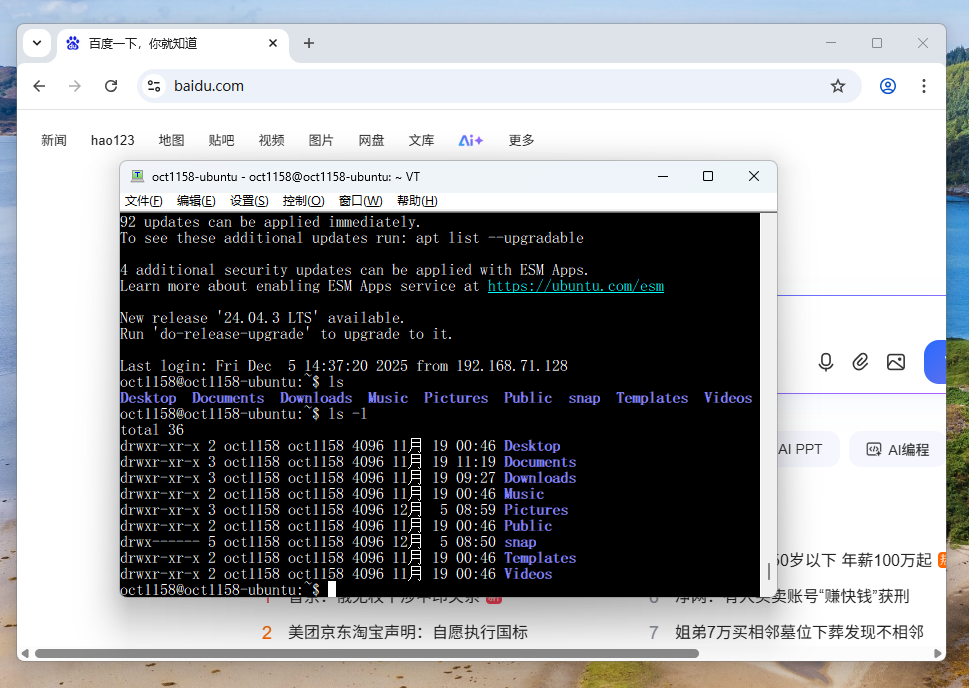969x688 pixels.
Task: Click the paperclip attachment icon
Action: click(860, 362)
